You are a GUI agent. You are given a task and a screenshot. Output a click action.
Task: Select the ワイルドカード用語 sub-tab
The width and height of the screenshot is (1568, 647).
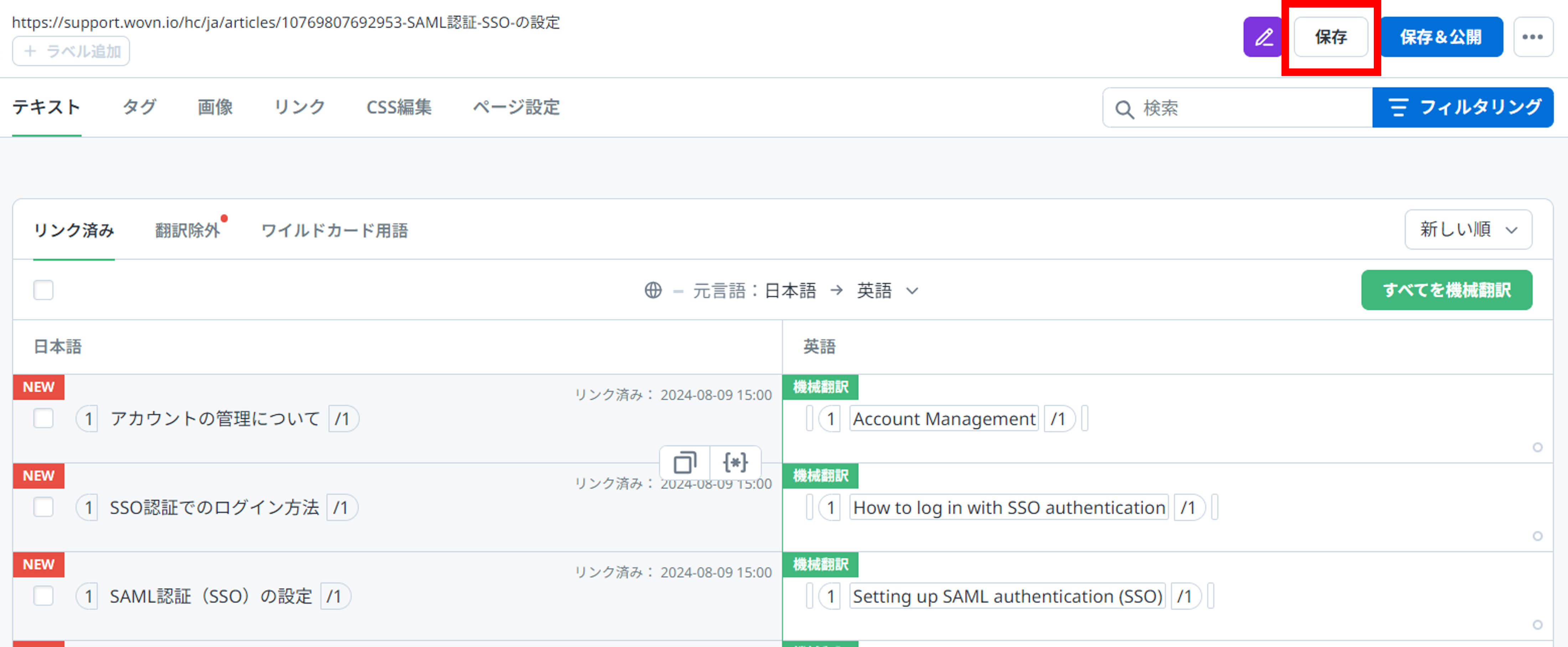[x=334, y=231]
